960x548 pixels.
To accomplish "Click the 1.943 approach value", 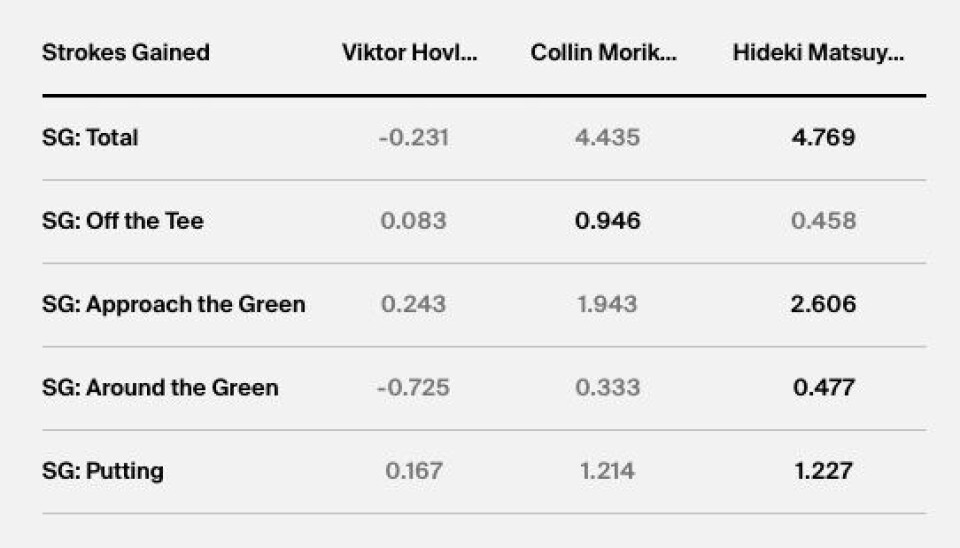I will tap(607, 304).
